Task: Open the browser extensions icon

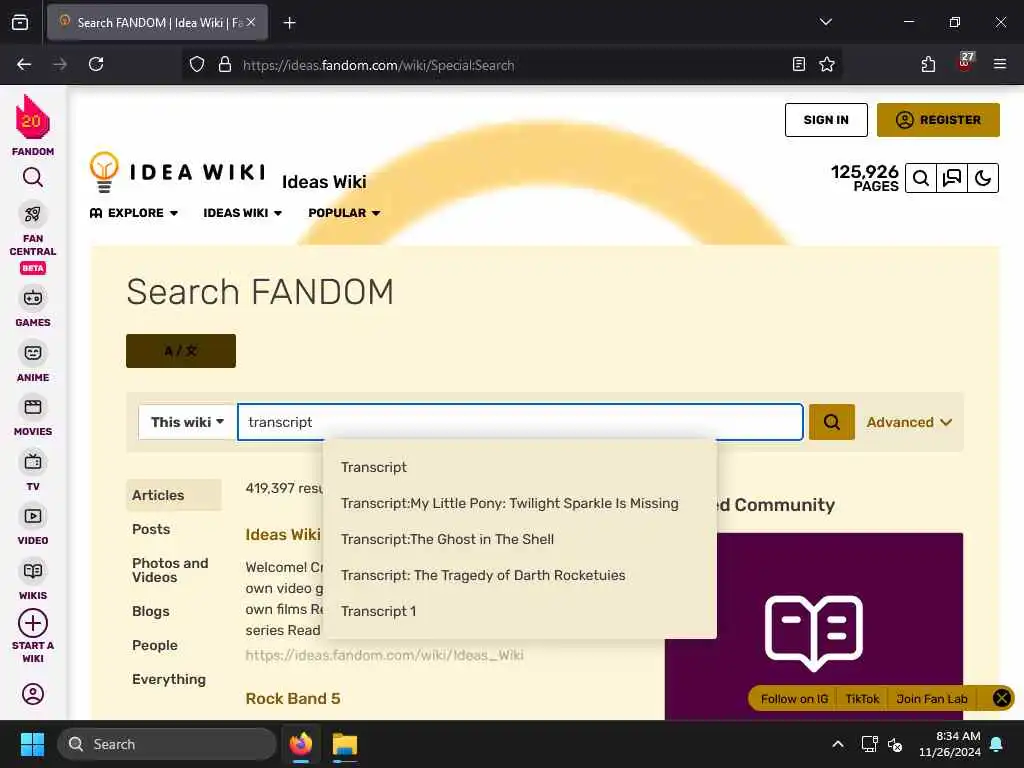Action: pyautogui.click(x=928, y=64)
